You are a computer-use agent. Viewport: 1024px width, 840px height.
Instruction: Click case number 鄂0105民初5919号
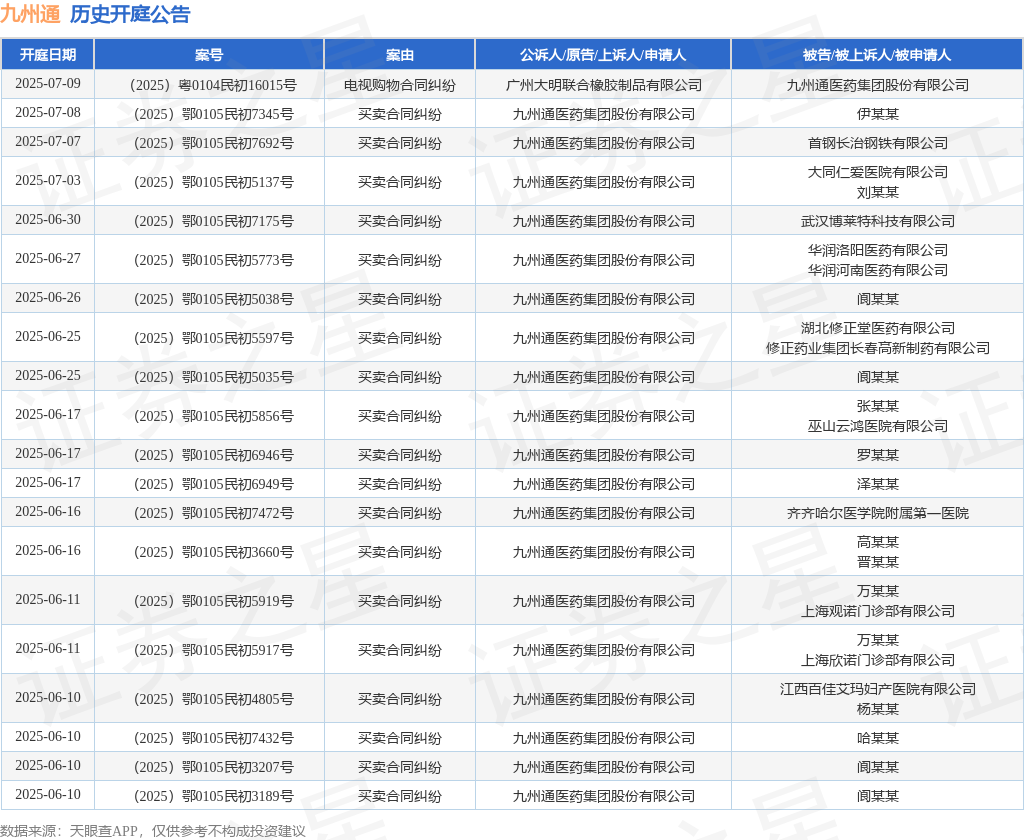pos(238,601)
